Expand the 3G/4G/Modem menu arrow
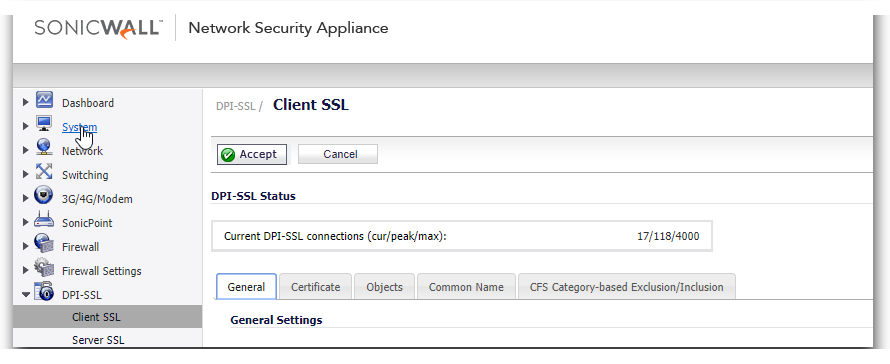890x364 pixels. click(x=26, y=199)
